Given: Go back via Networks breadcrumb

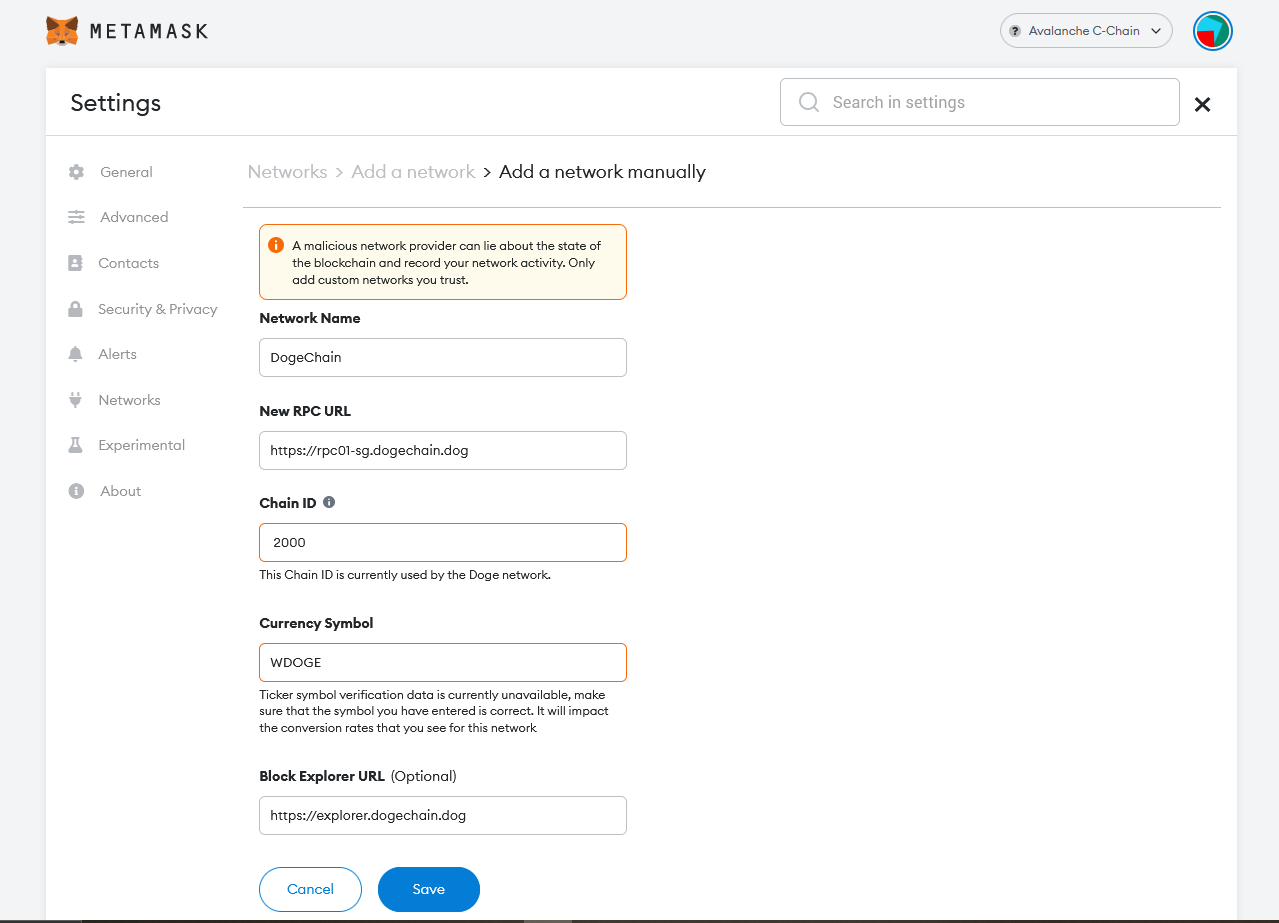Looking at the screenshot, I should [x=287, y=172].
